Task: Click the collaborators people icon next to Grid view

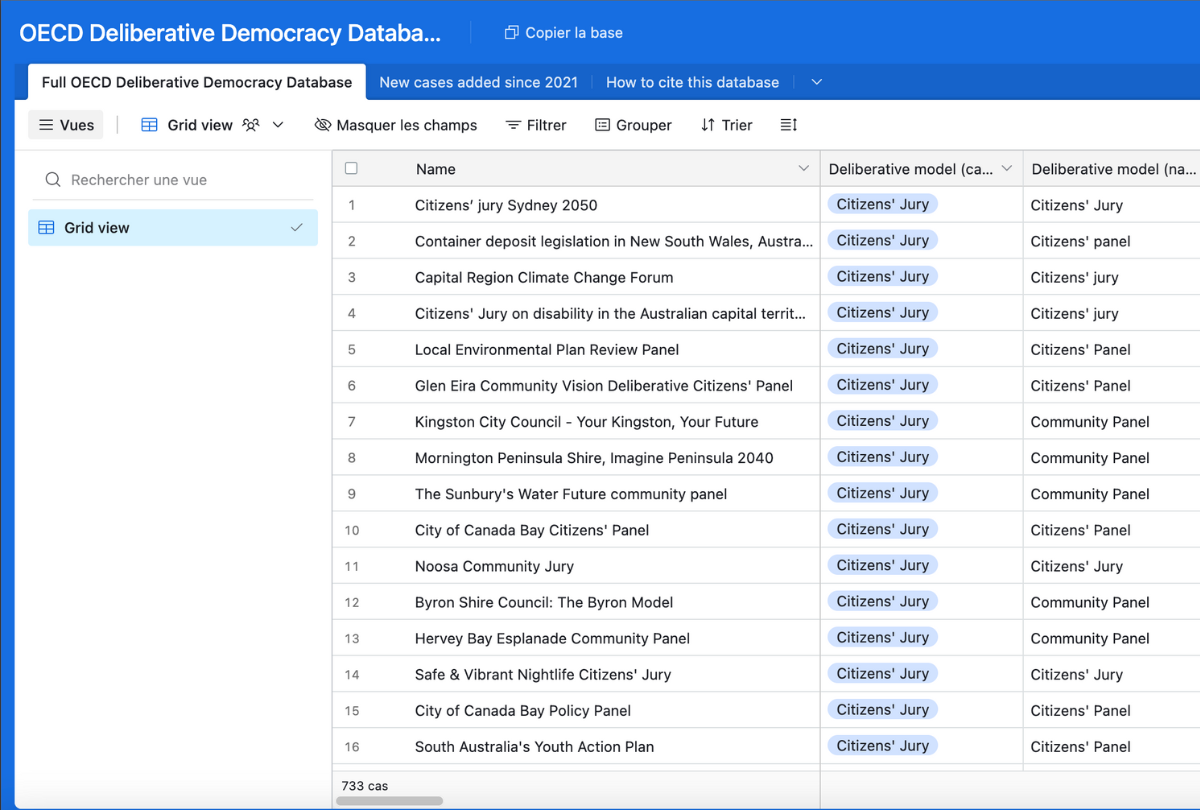Action: coord(251,125)
